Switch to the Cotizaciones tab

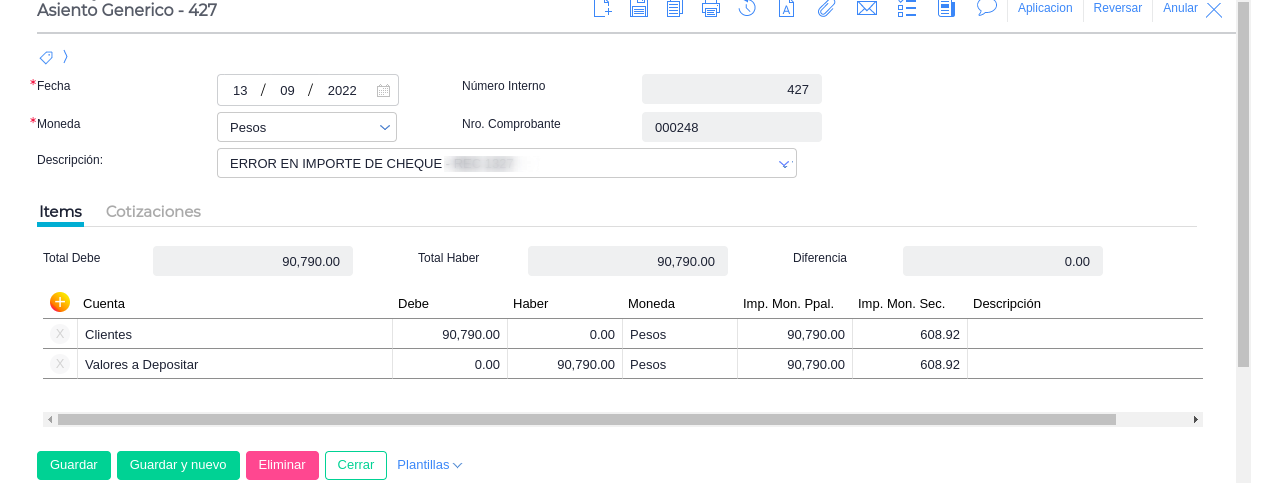pyautogui.click(x=153, y=212)
